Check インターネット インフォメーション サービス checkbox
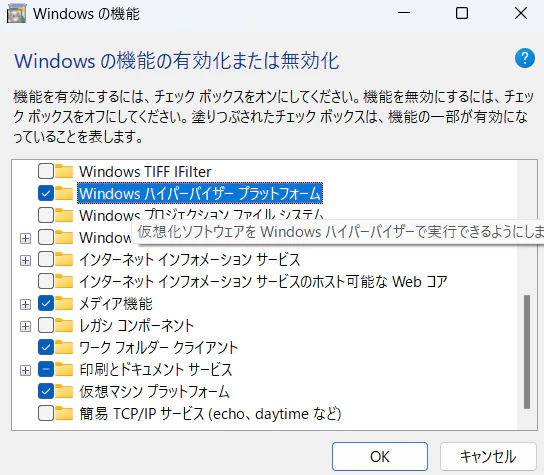 [x=46, y=260]
